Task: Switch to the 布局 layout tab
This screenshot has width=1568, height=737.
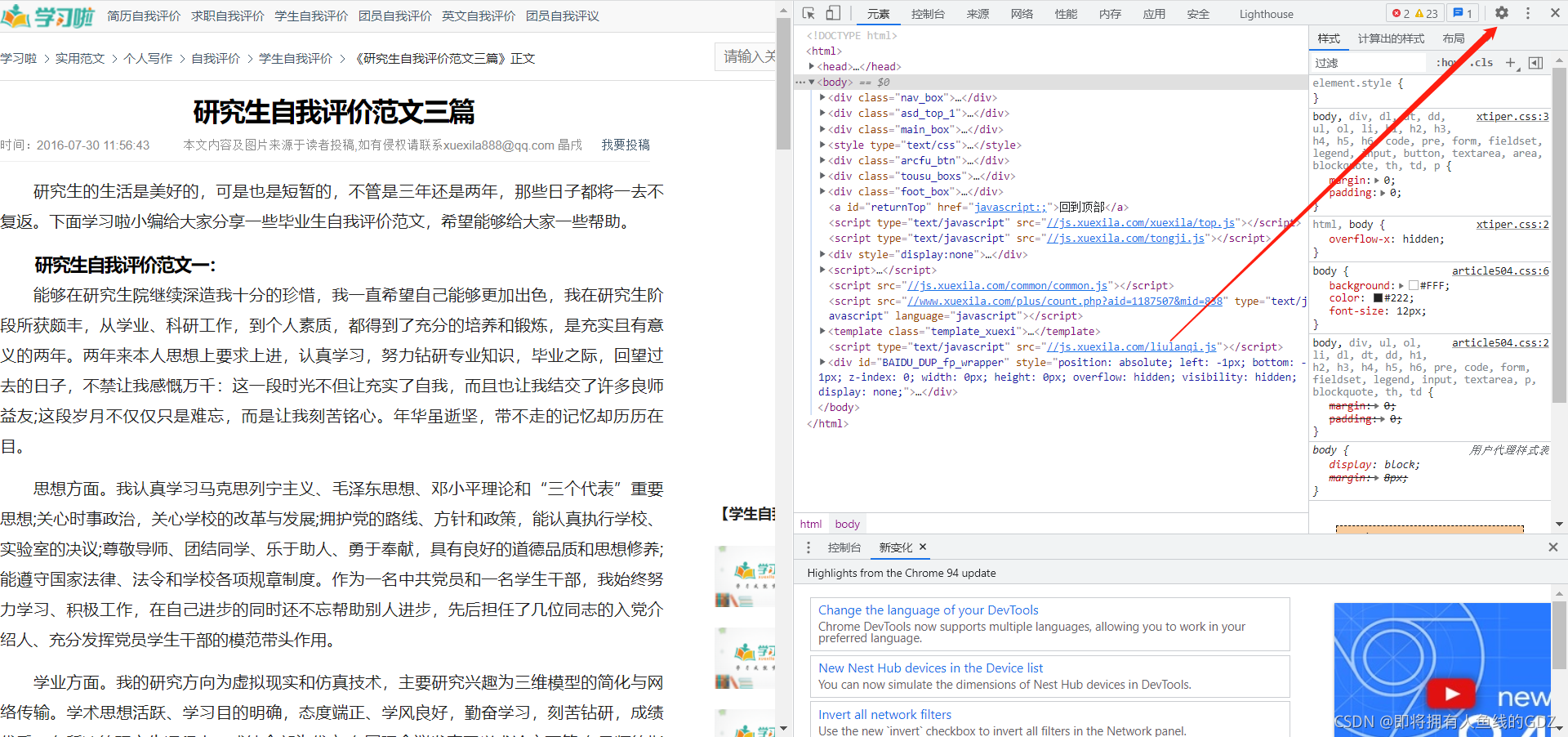Action: [x=1454, y=38]
